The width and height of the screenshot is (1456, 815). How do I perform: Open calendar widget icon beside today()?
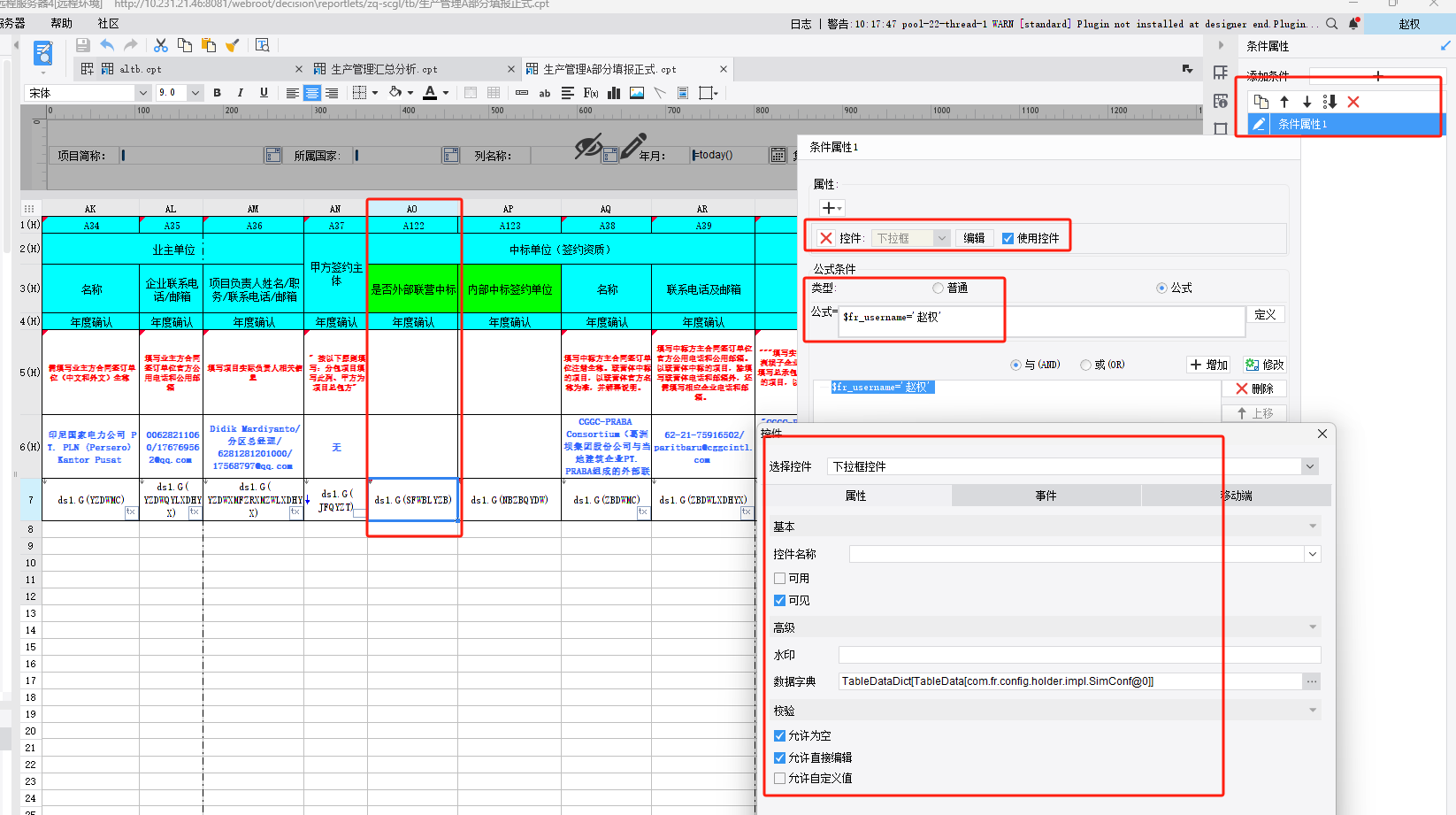[x=778, y=155]
